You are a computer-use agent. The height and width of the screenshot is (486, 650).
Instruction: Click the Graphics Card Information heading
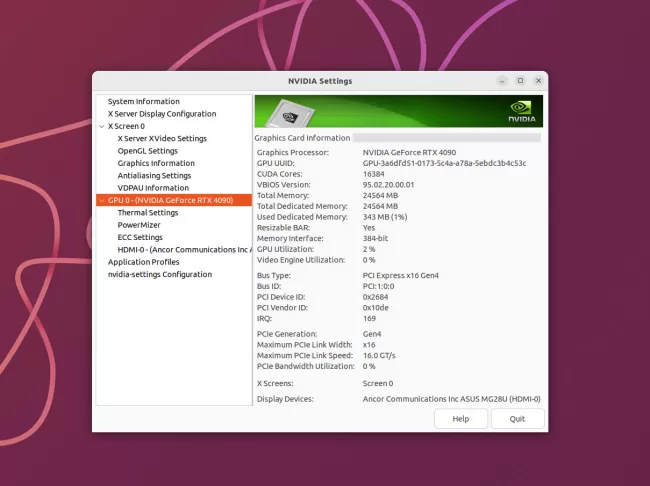302,138
